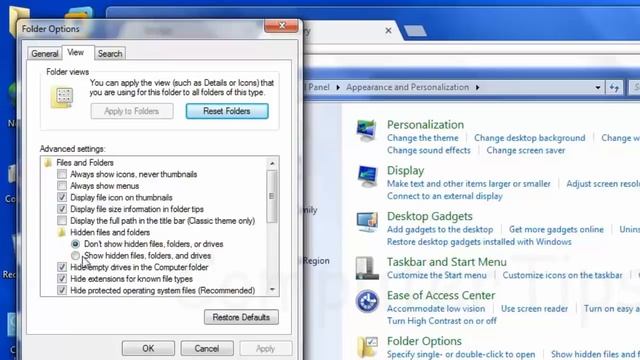Click Customize the Start menu link

(437, 275)
